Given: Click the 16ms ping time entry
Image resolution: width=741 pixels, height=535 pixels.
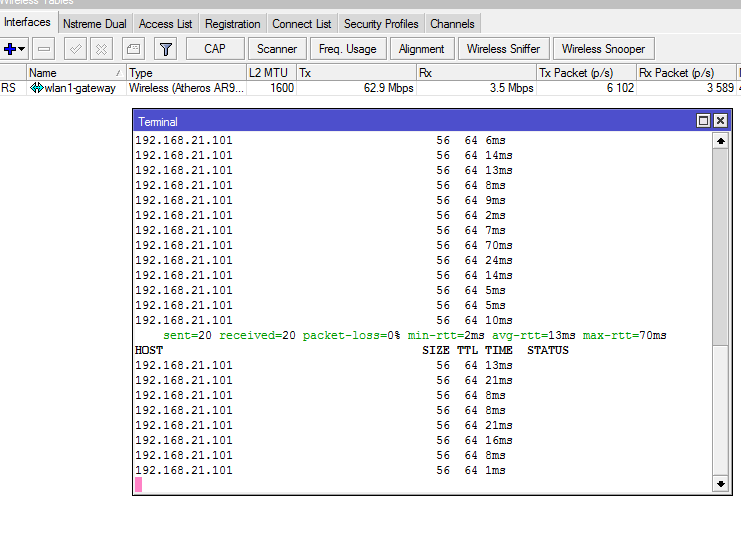Looking at the screenshot, I should (x=499, y=440).
